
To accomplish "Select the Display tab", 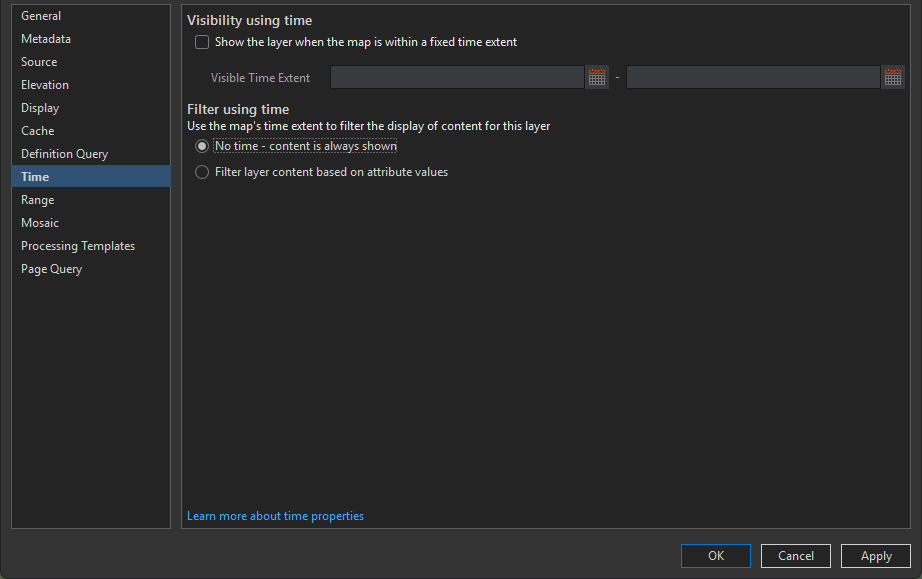I will (x=40, y=108).
